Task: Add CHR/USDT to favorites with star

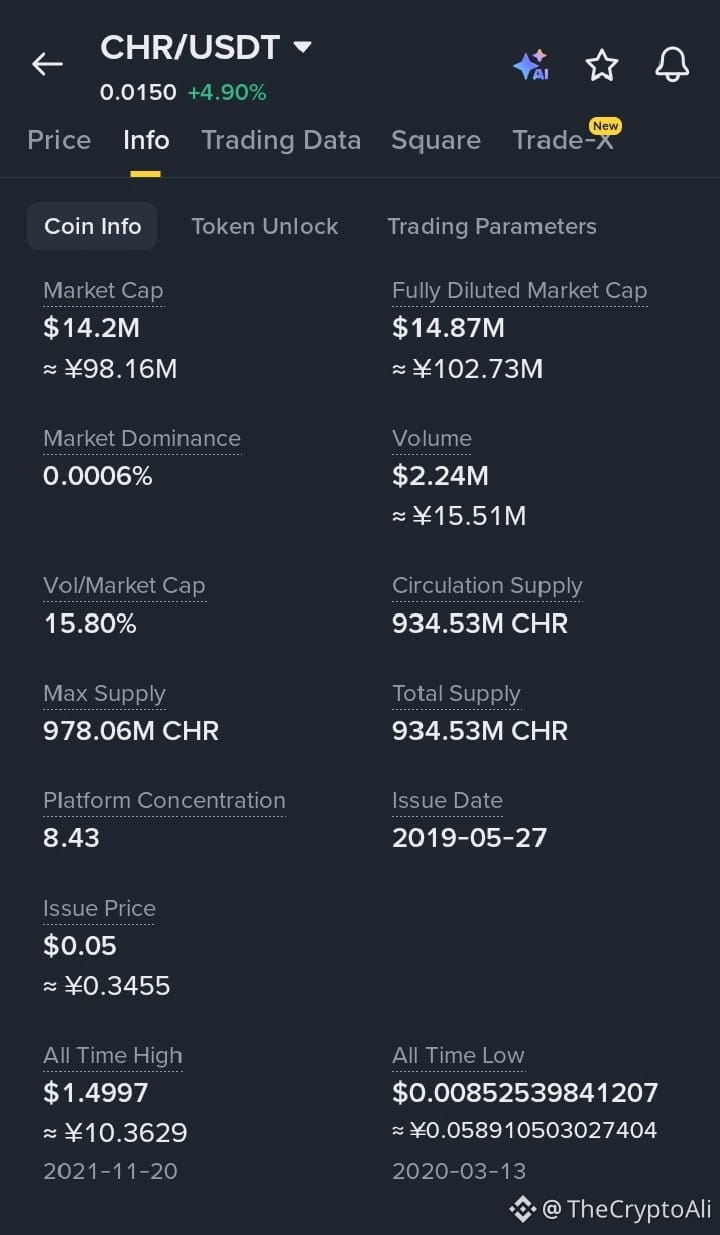Action: (602, 65)
